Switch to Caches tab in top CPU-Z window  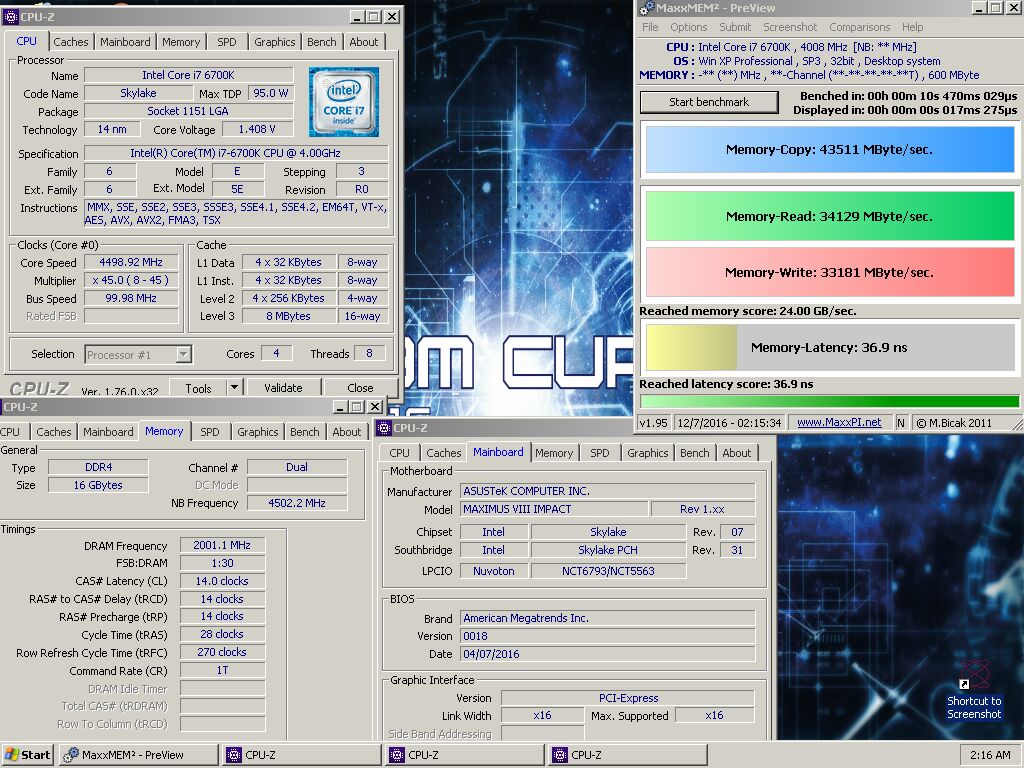pos(71,42)
